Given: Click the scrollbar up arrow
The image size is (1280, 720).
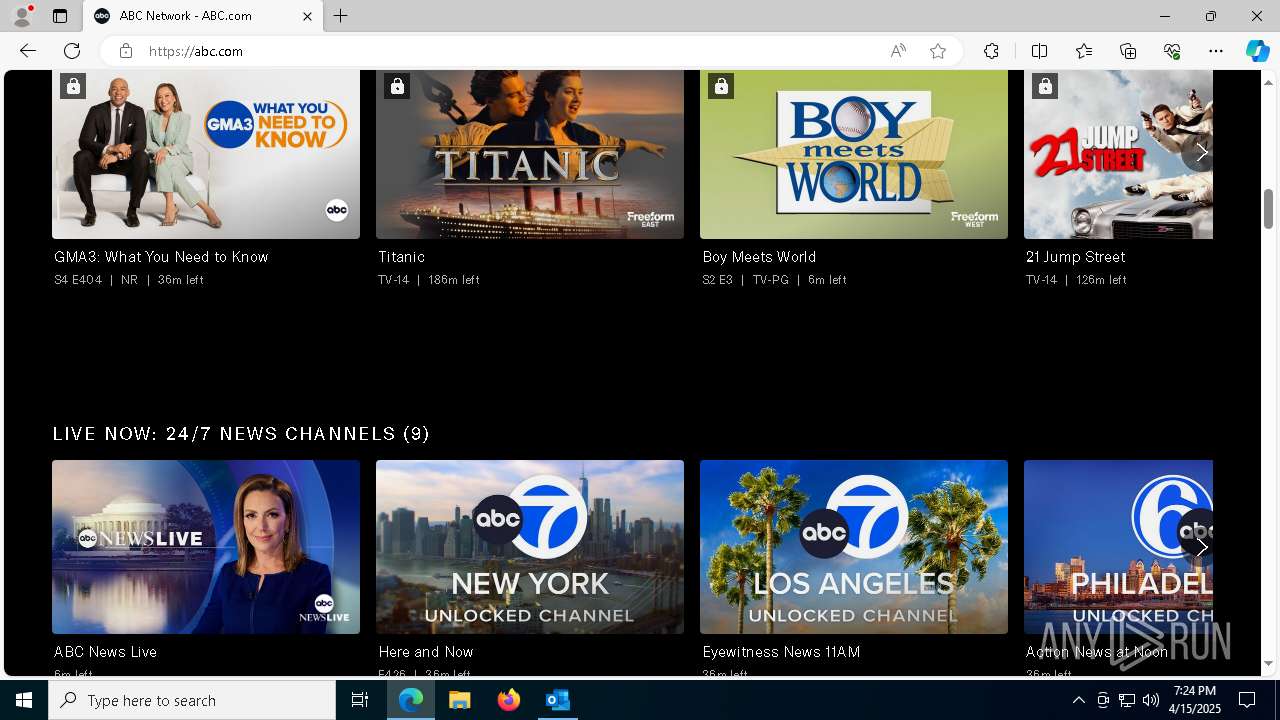Looking at the screenshot, I should pos(1269,82).
